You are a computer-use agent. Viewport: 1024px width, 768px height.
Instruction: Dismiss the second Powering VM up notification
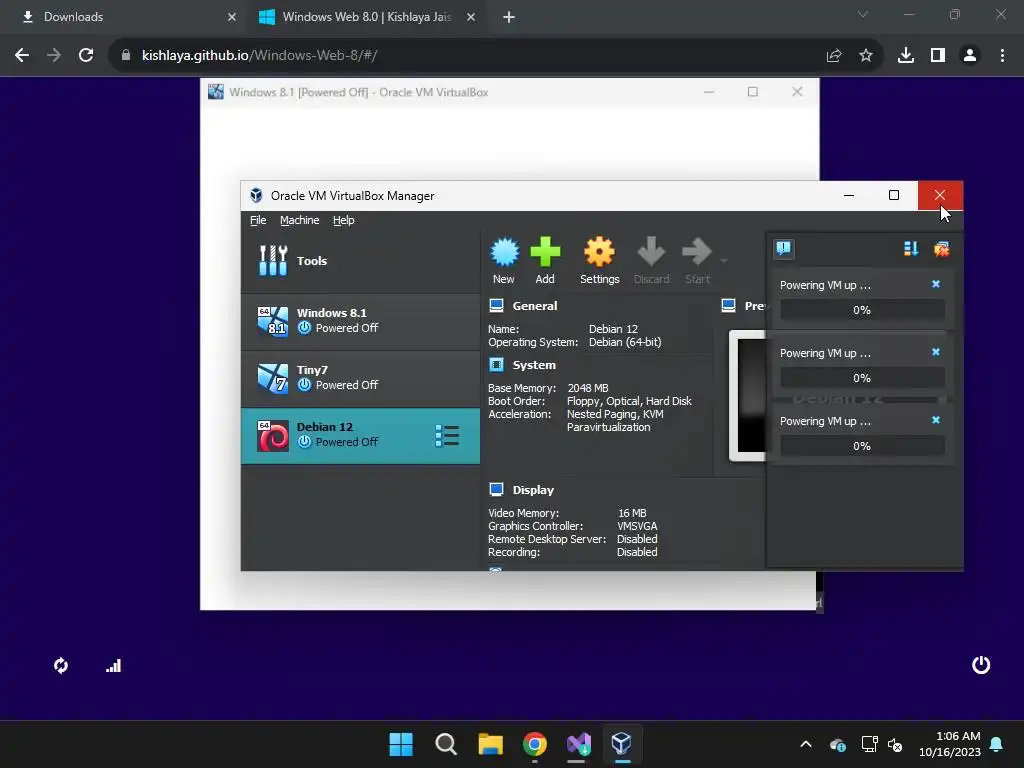point(936,352)
